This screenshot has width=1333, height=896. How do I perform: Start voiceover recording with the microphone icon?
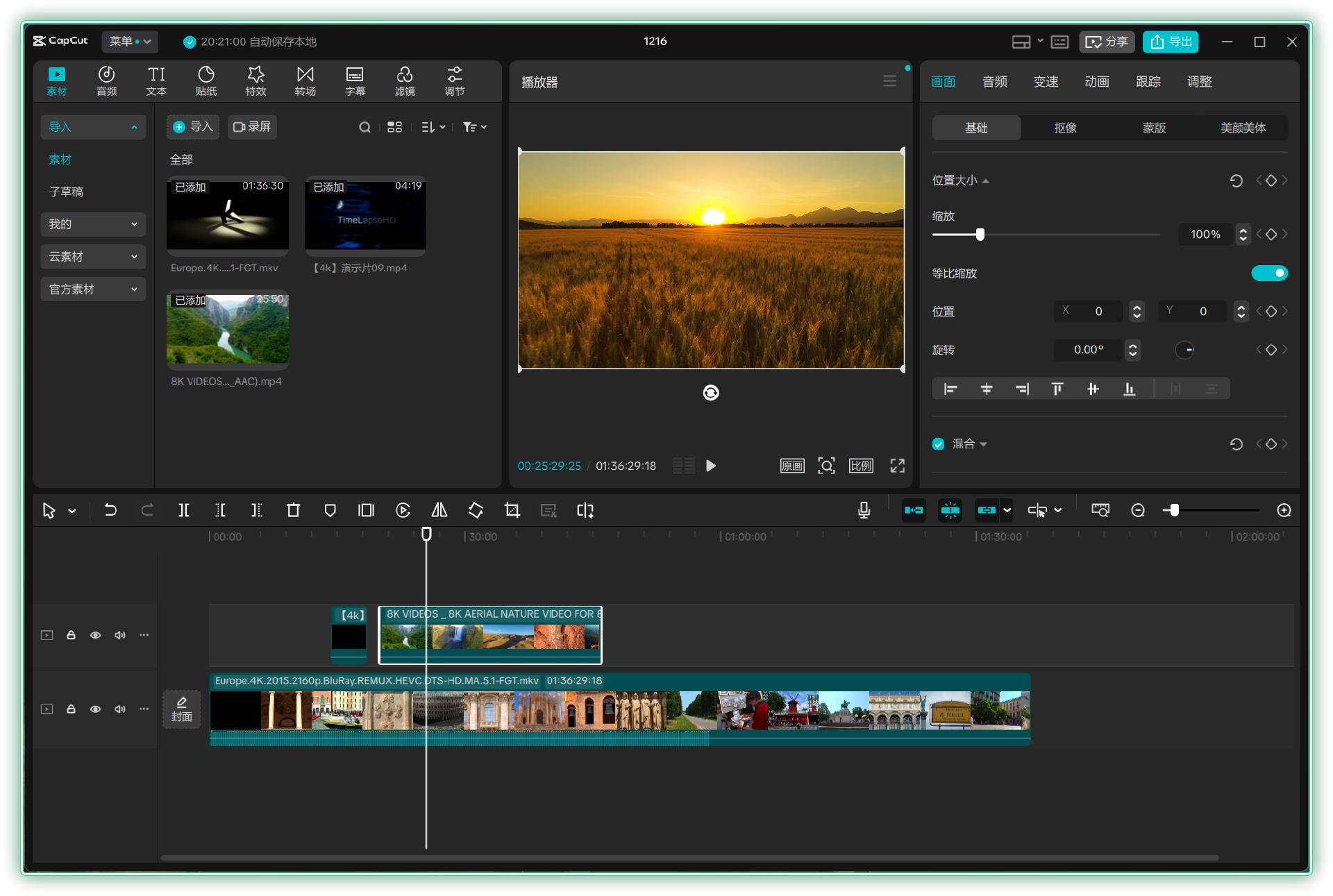(x=864, y=510)
